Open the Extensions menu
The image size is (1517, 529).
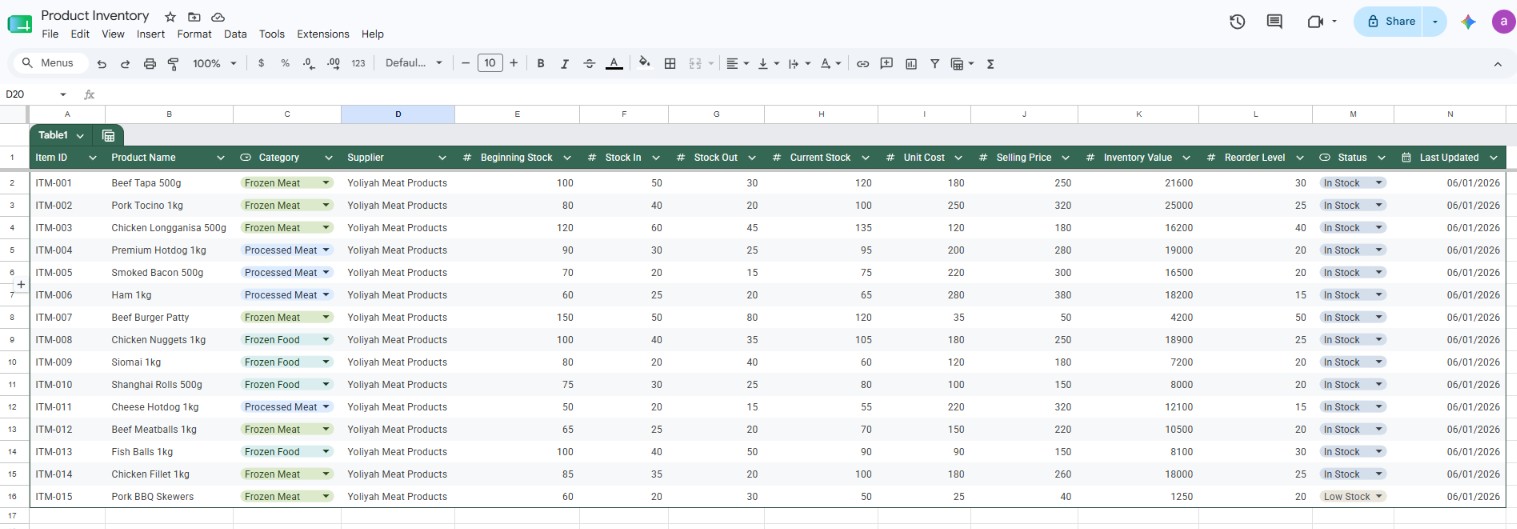point(323,34)
